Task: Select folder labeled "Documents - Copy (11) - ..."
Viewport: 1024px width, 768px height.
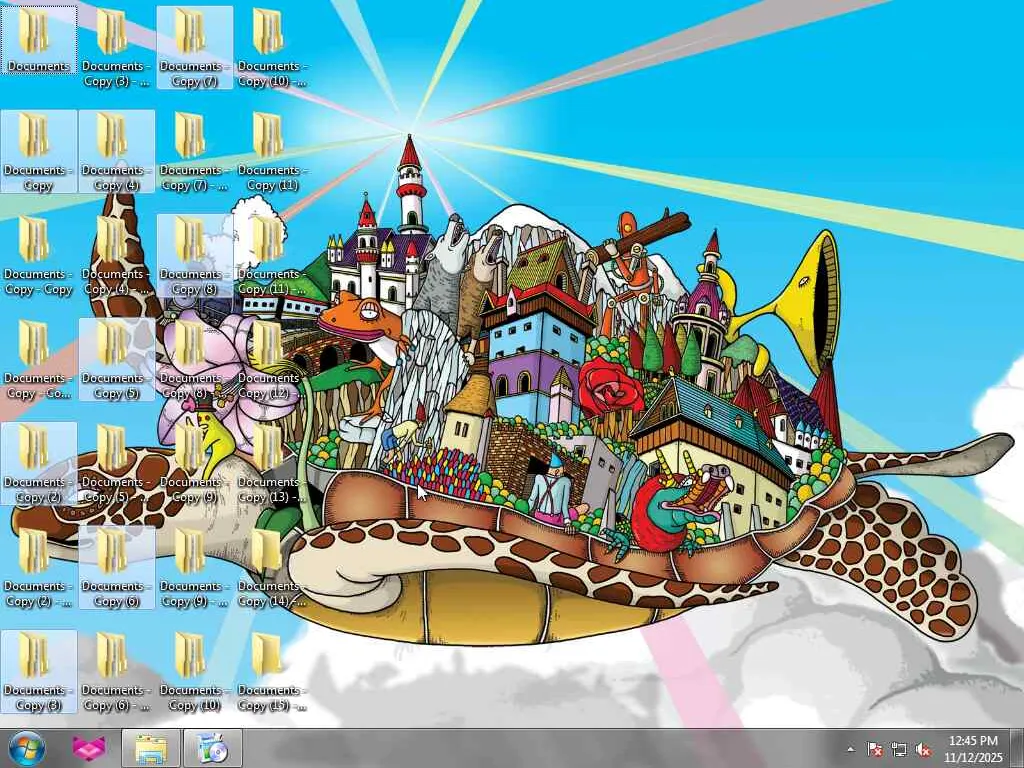Action: 272,255
